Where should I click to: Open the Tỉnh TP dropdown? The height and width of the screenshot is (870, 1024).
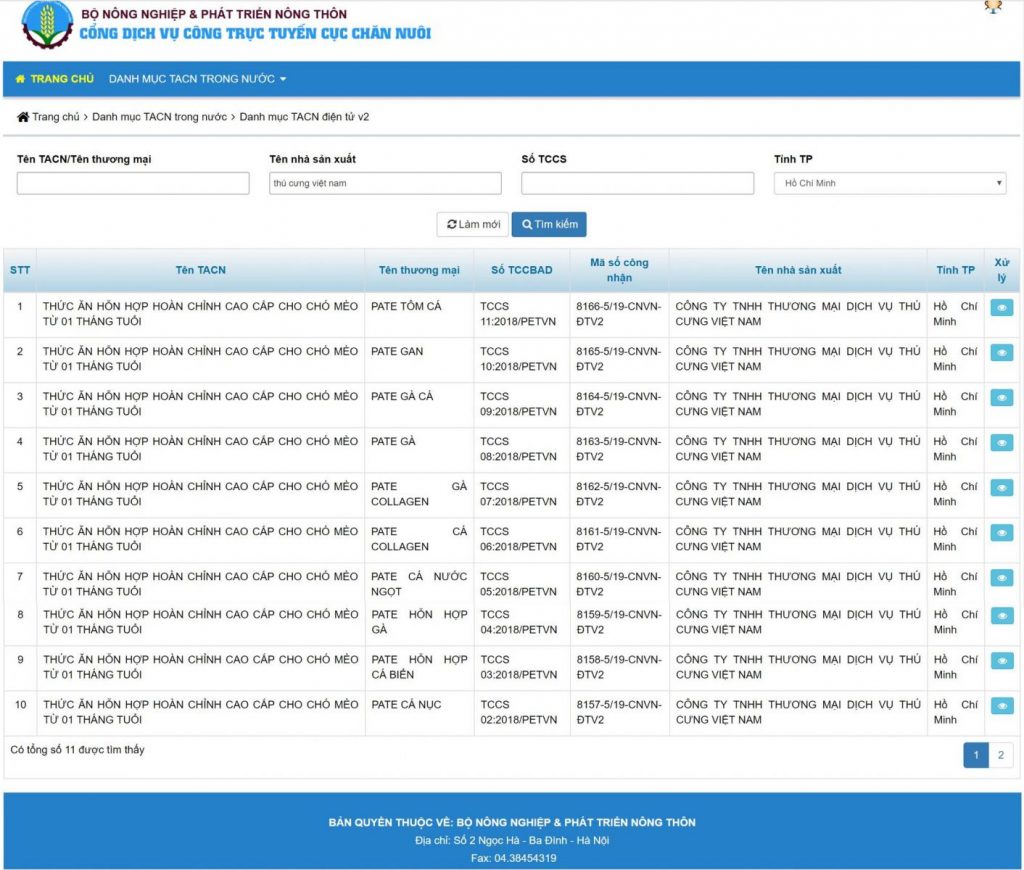click(889, 183)
